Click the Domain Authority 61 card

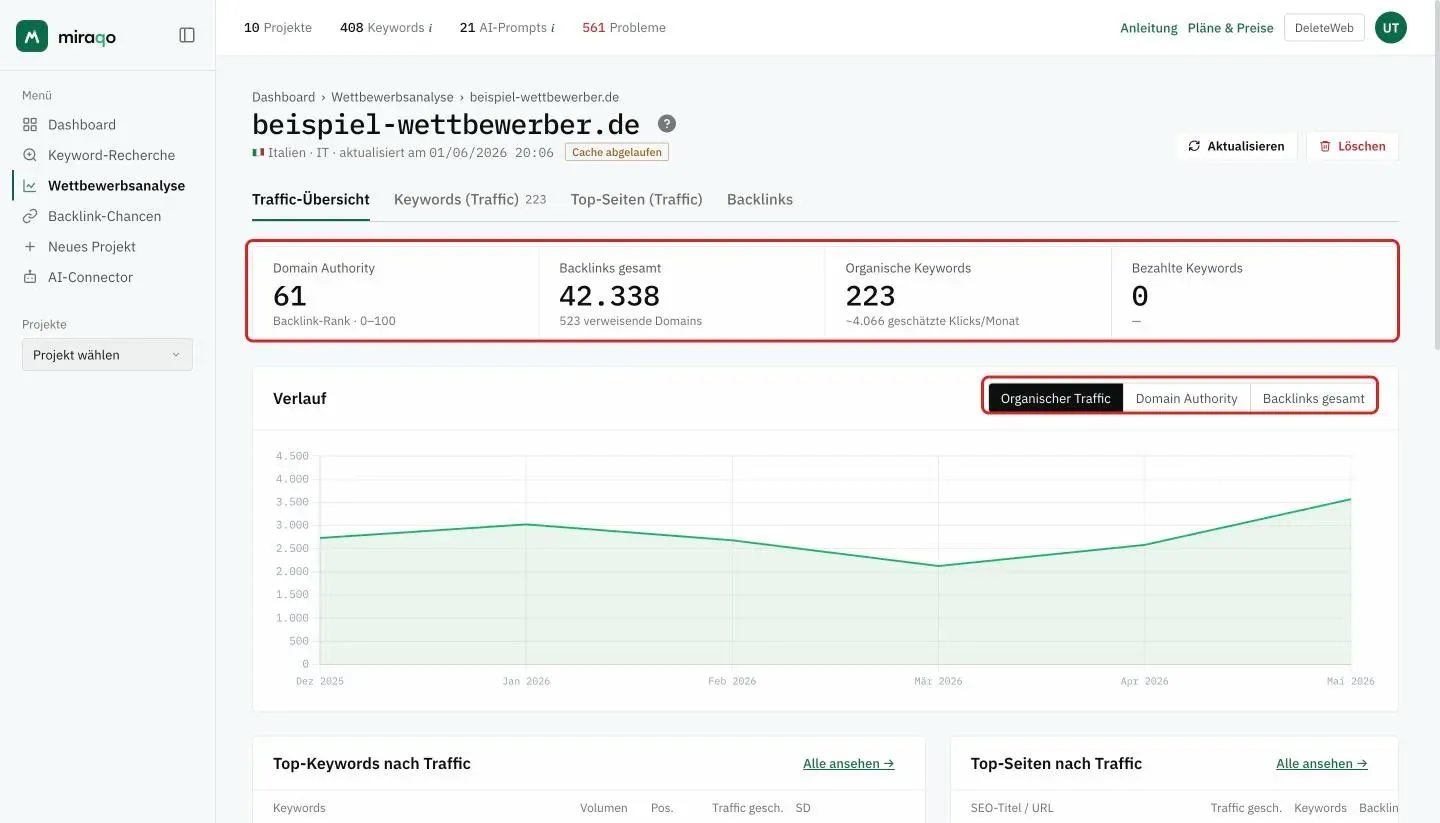pyautogui.click(x=395, y=293)
